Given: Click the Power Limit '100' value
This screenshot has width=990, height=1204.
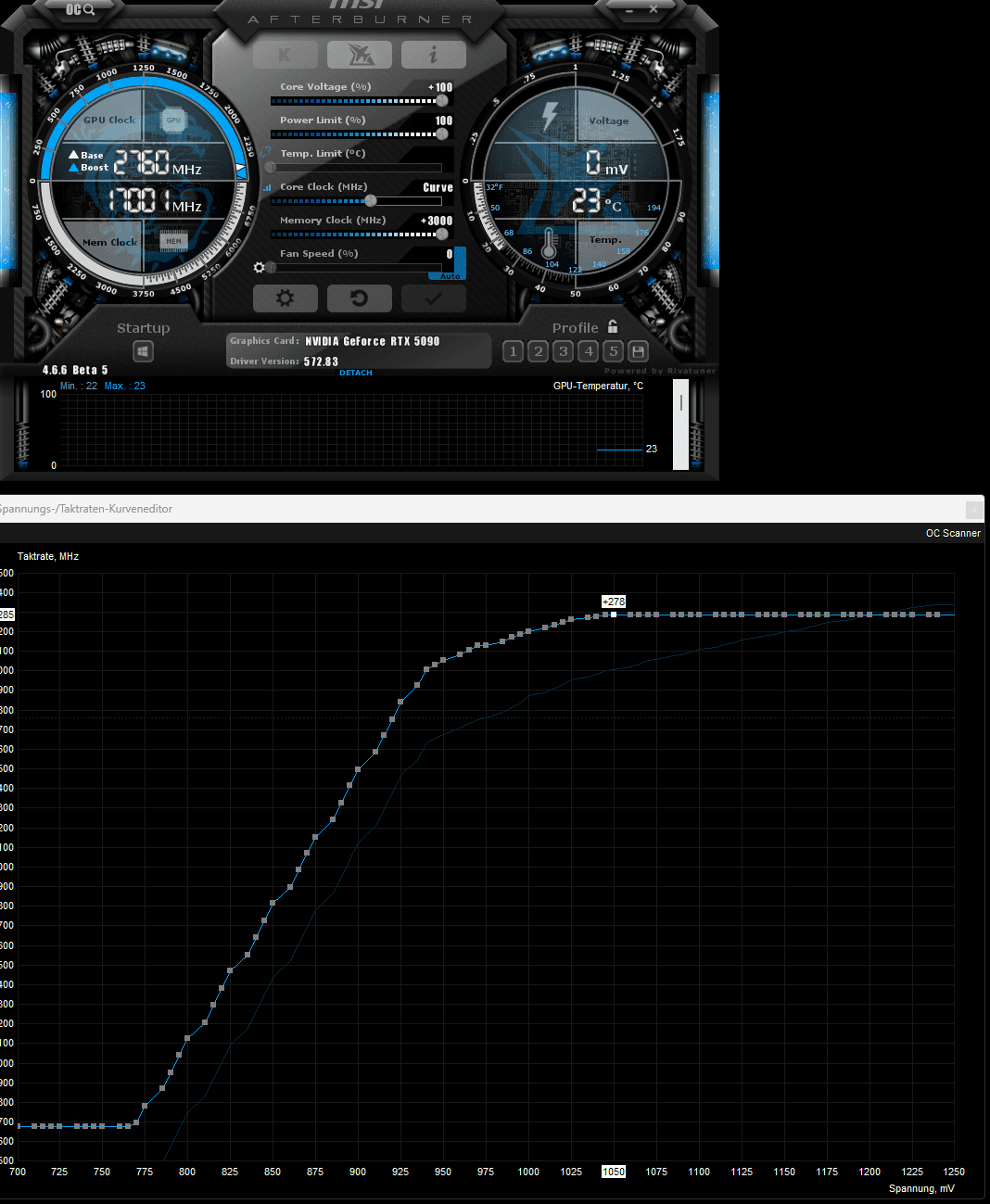Looking at the screenshot, I should point(444,120).
